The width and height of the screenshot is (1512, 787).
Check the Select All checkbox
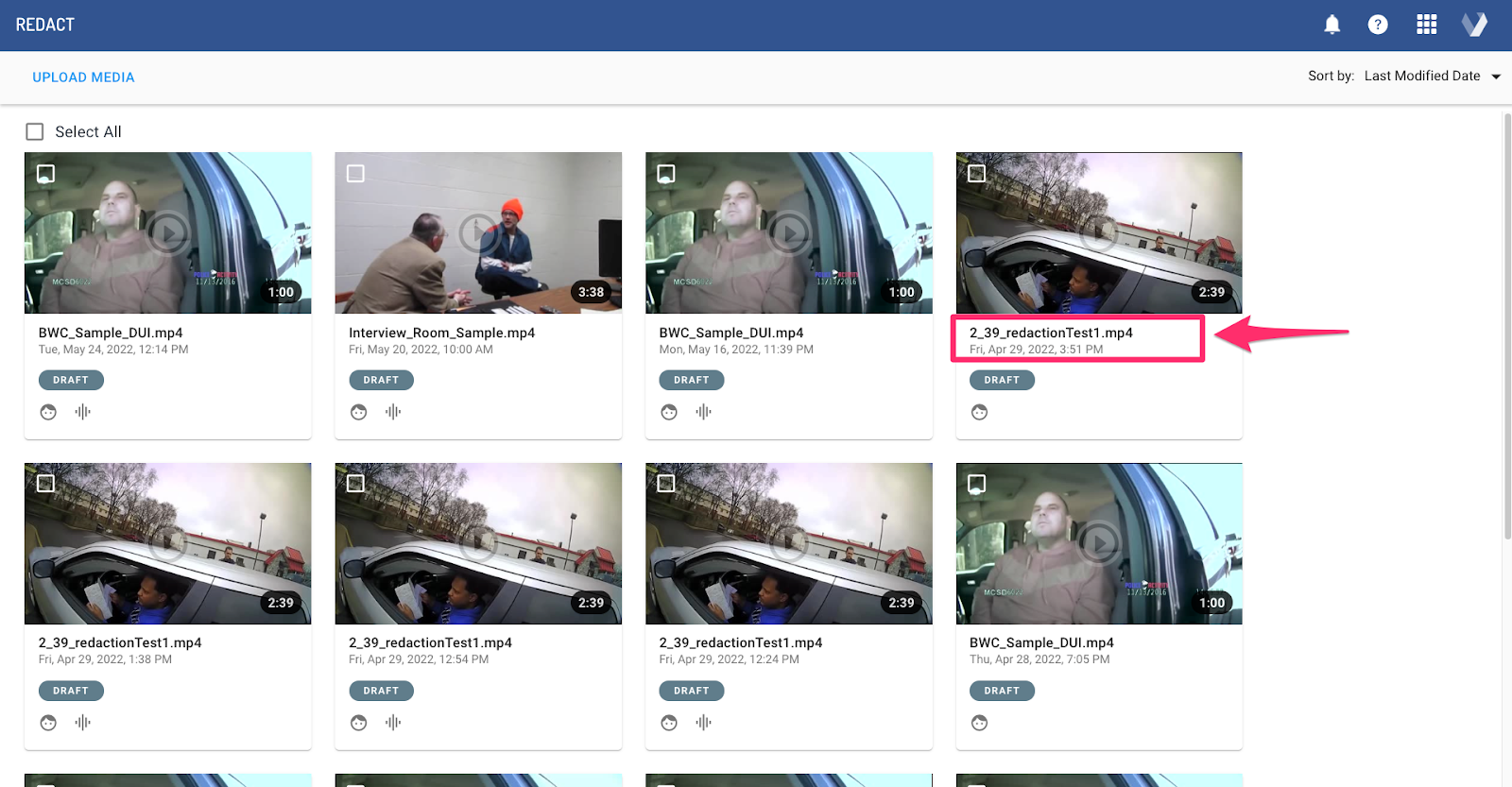(x=35, y=131)
